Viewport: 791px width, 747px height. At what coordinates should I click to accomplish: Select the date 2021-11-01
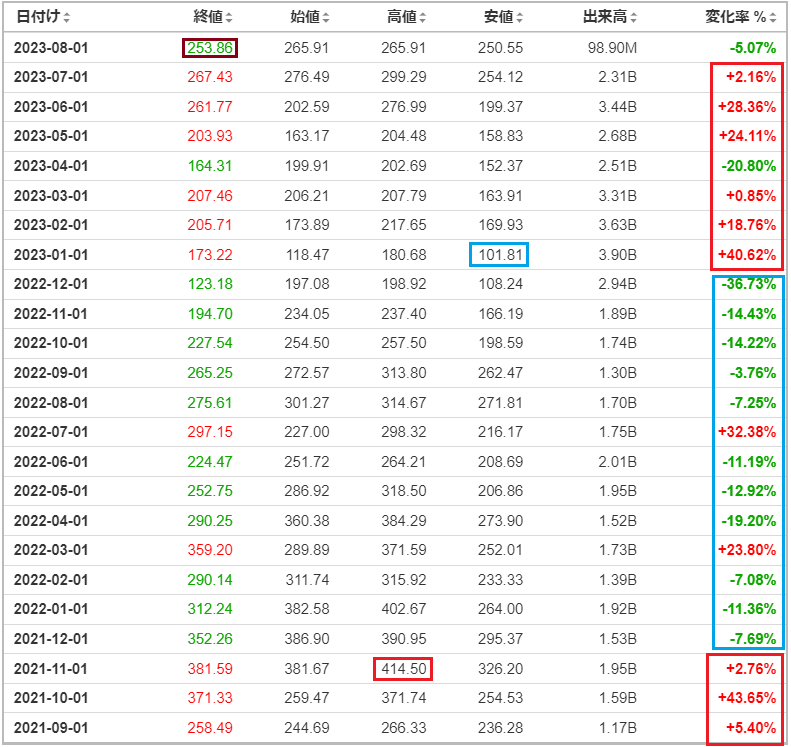(51, 669)
